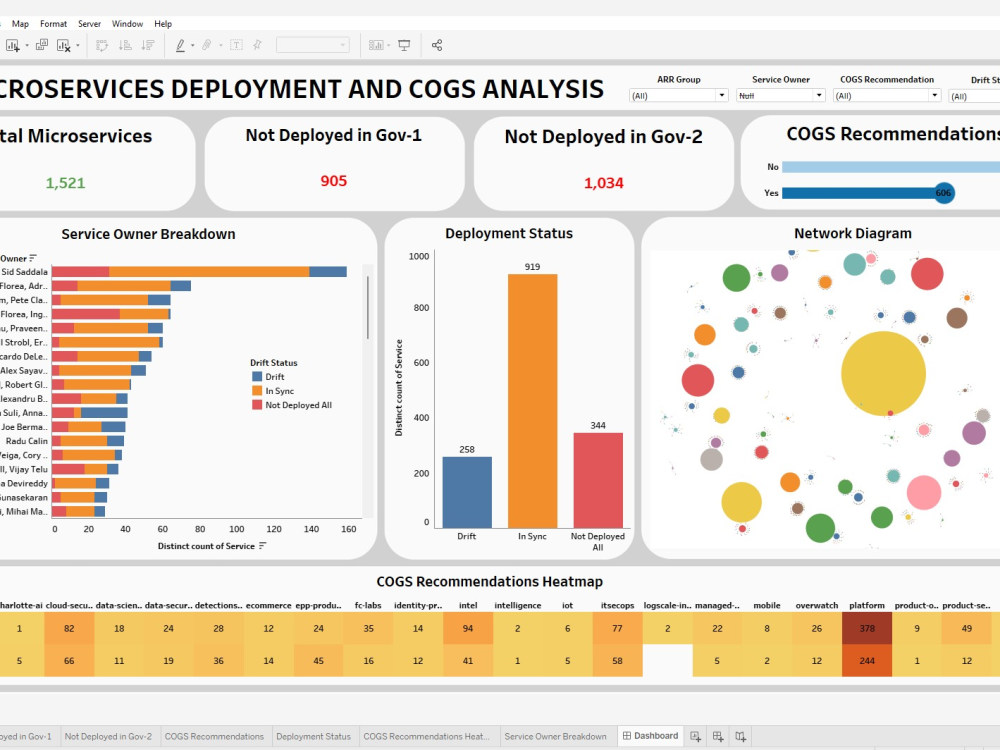Select the Not Deployed All legend entry

[x=288, y=404]
